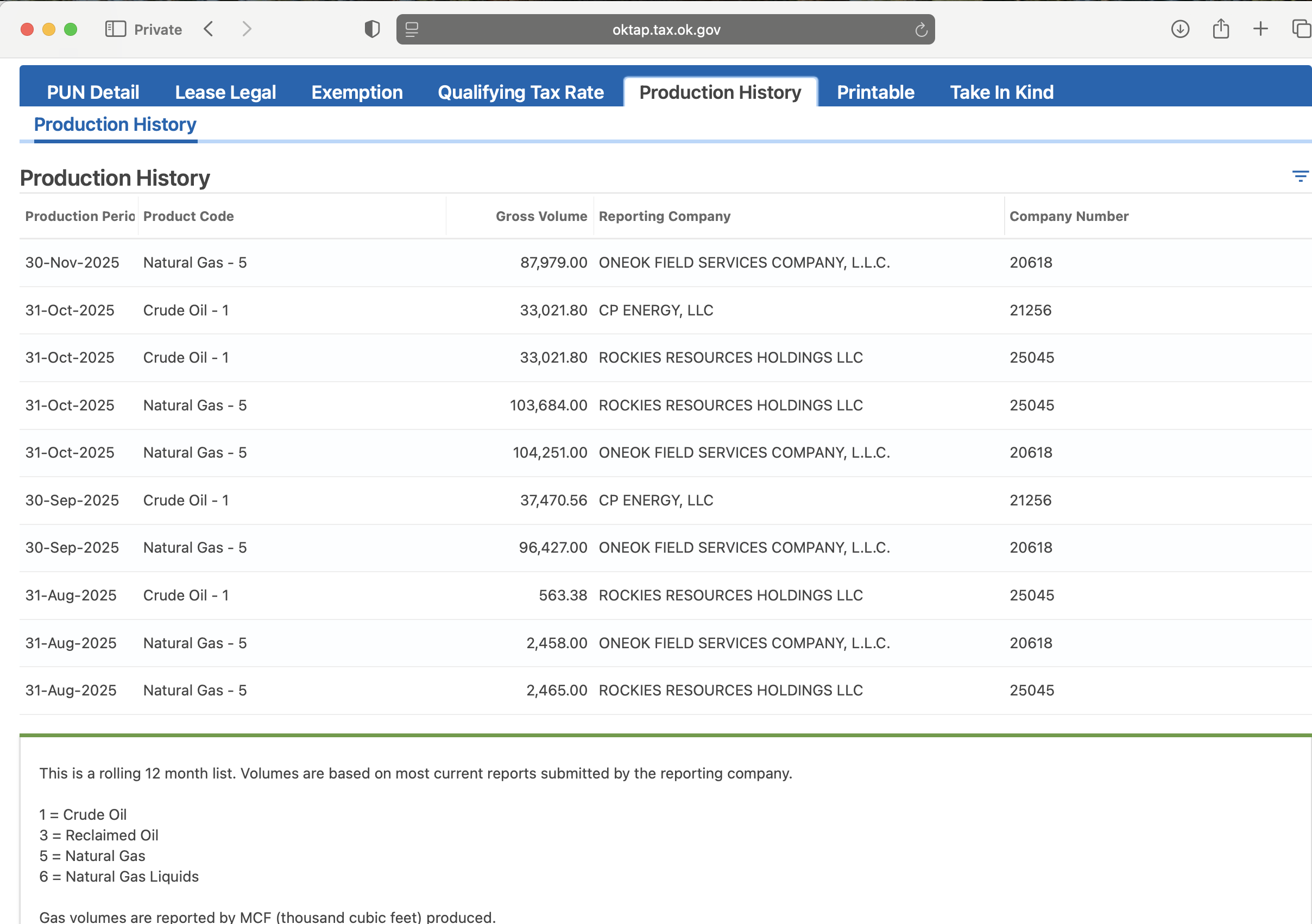This screenshot has height=924, width=1312.
Task: Sort by Gross Volume column header
Action: [x=541, y=217]
